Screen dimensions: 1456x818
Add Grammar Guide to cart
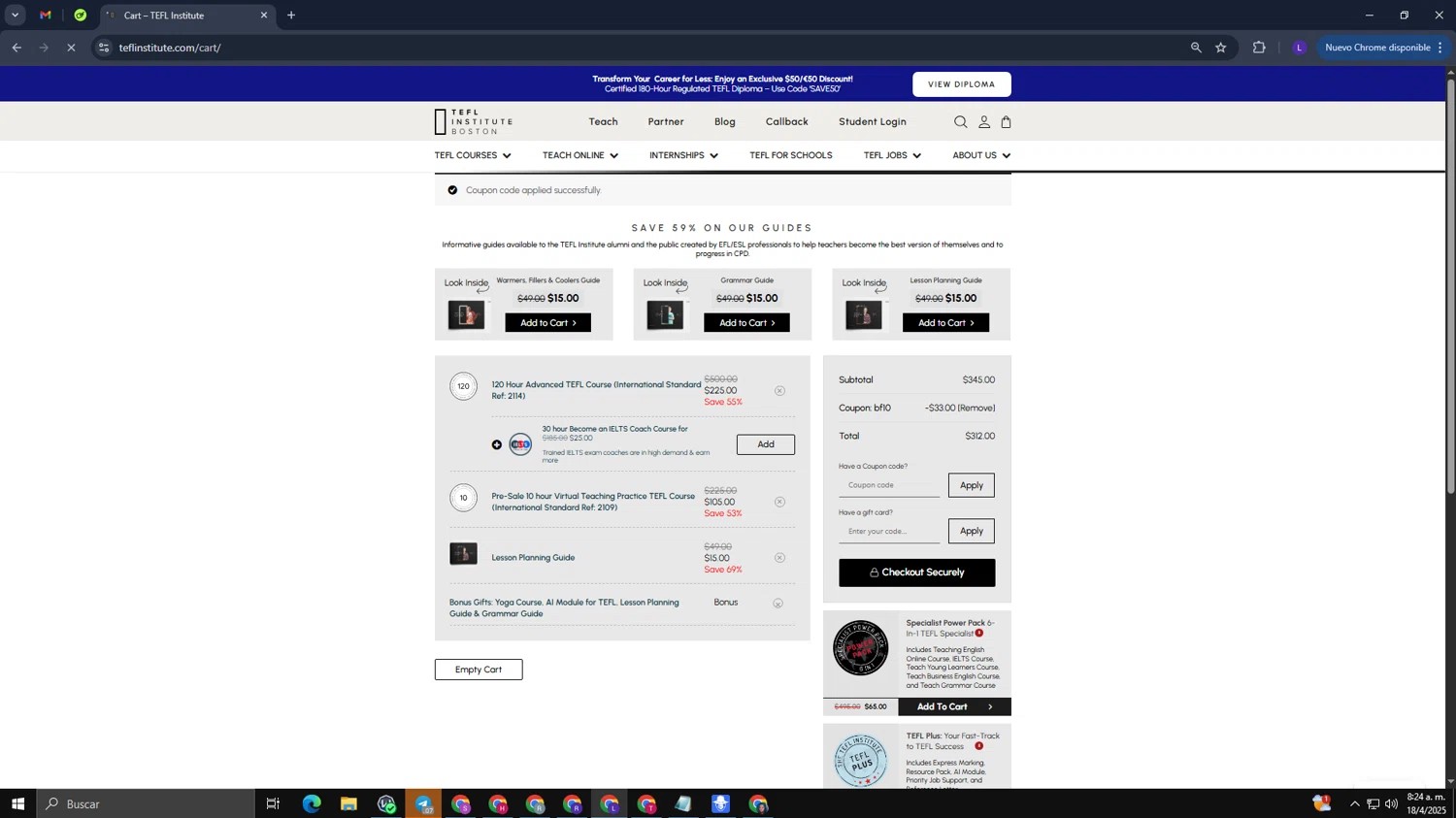point(746,323)
